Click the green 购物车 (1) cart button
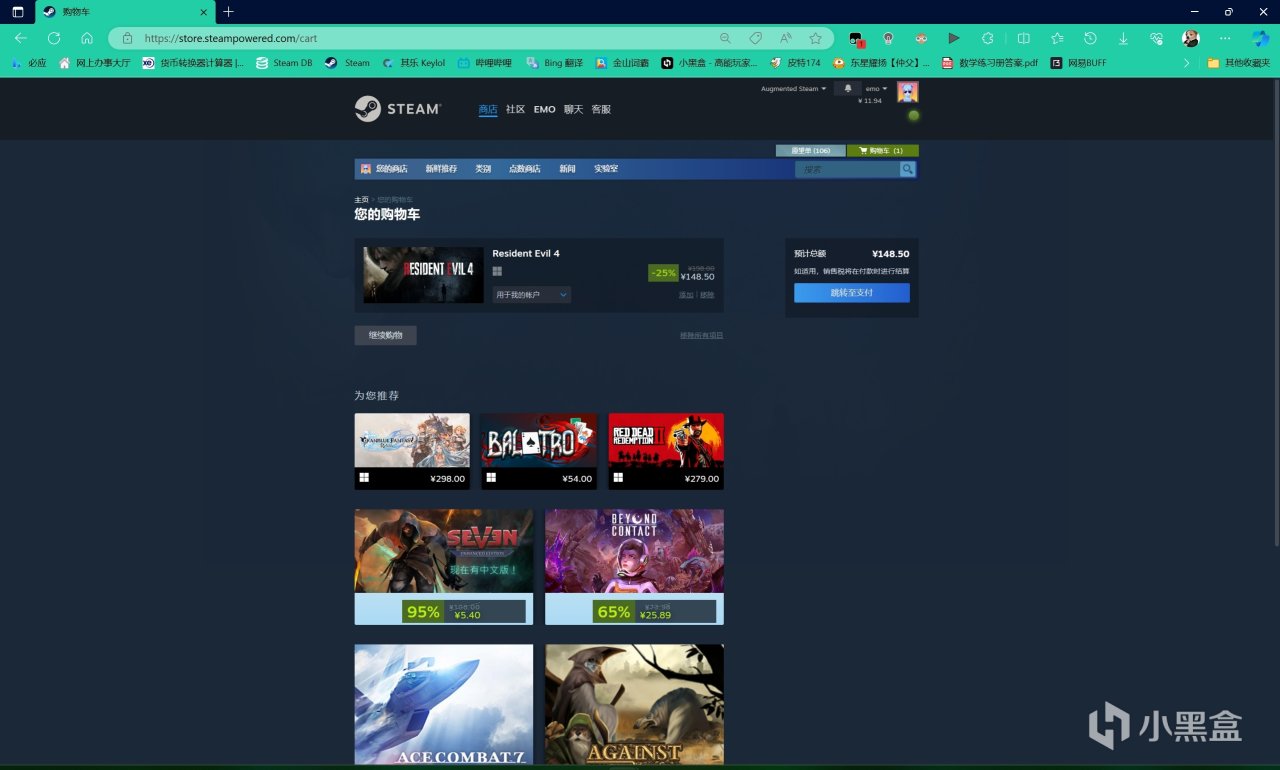1280x770 pixels. tap(883, 151)
